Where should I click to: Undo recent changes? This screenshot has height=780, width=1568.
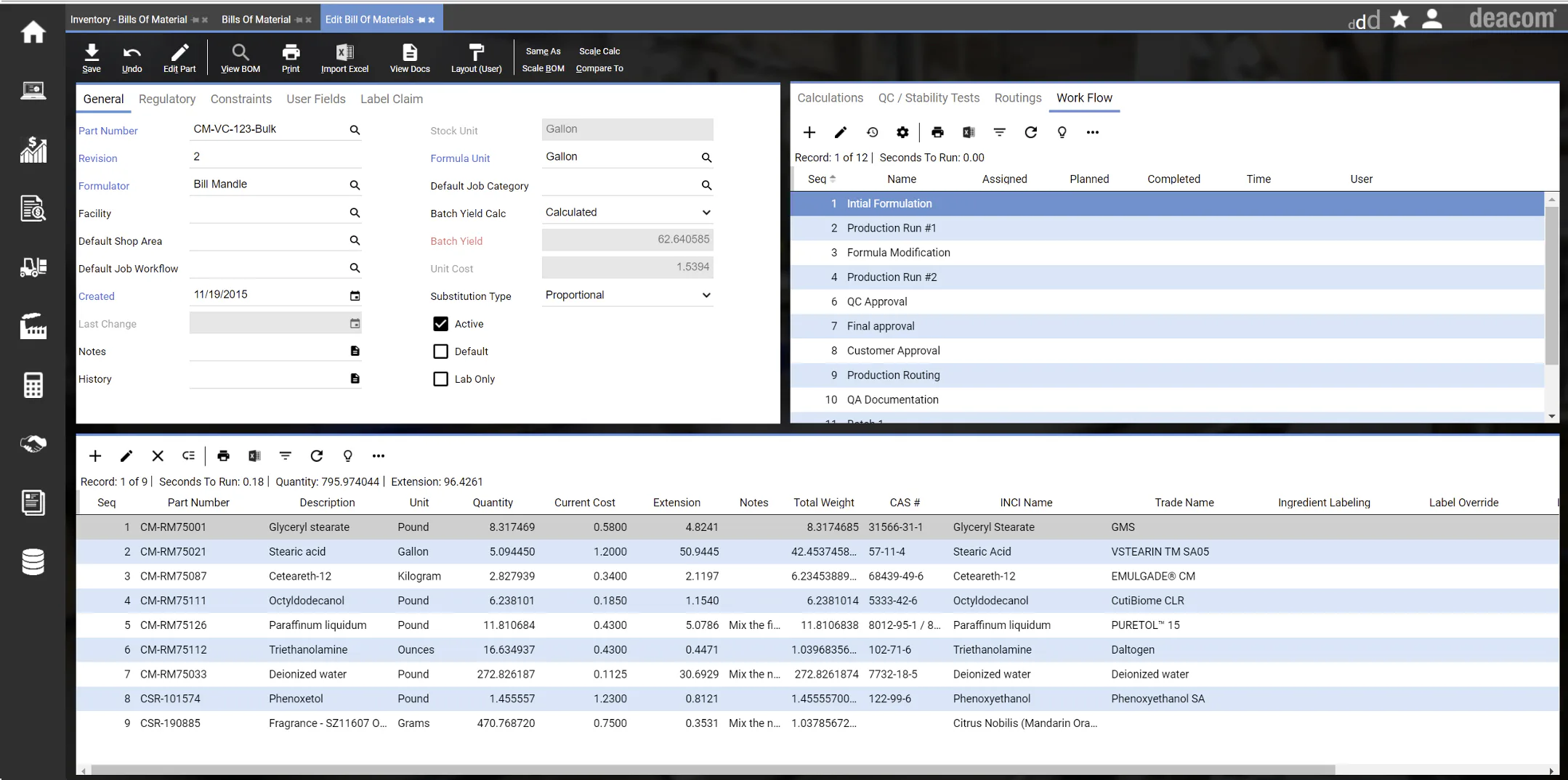click(x=132, y=57)
